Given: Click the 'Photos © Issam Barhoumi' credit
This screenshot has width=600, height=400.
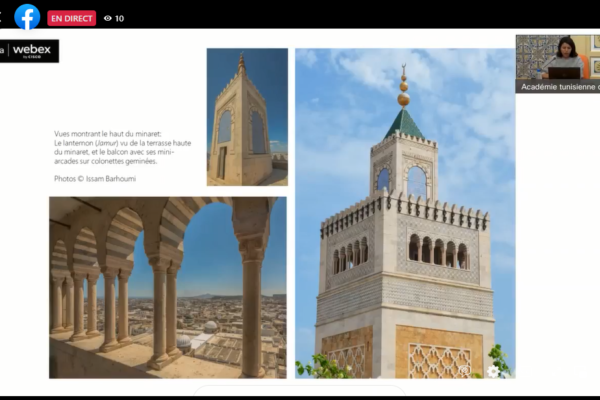Looking at the screenshot, I should tap(95, 179).
